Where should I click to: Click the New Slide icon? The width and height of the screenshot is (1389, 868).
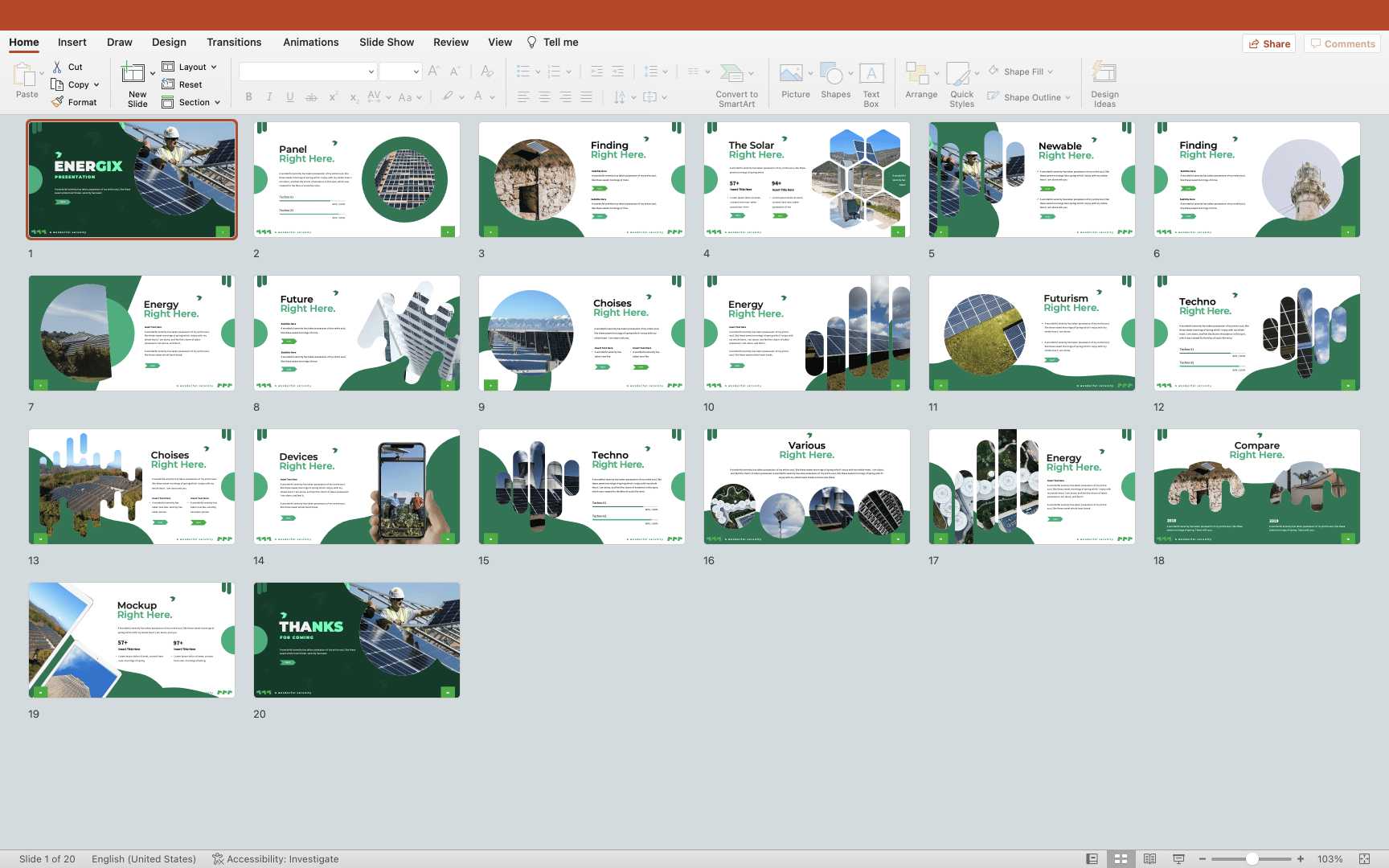133,74
